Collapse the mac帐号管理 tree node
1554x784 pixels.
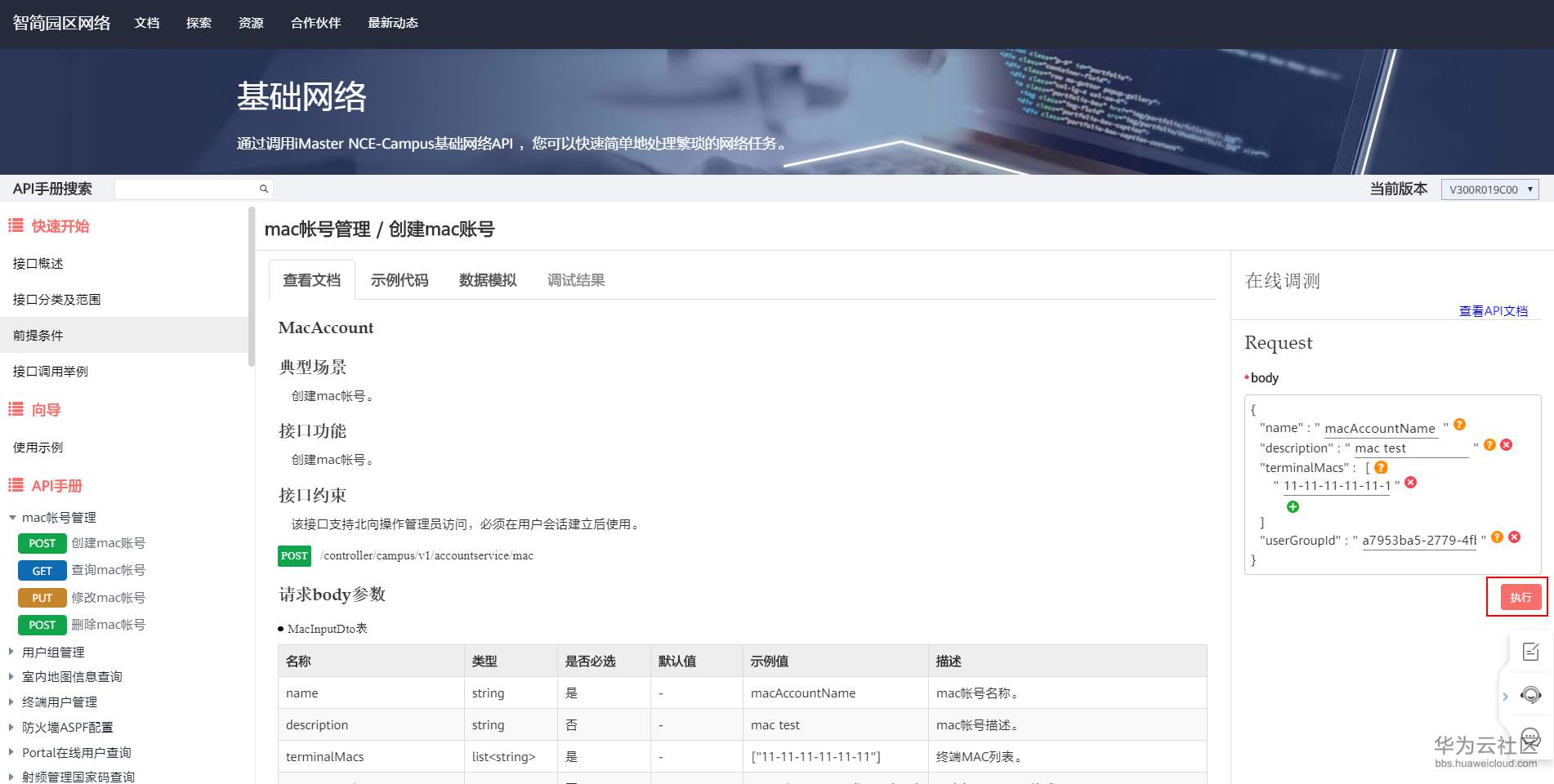(12, 518)
